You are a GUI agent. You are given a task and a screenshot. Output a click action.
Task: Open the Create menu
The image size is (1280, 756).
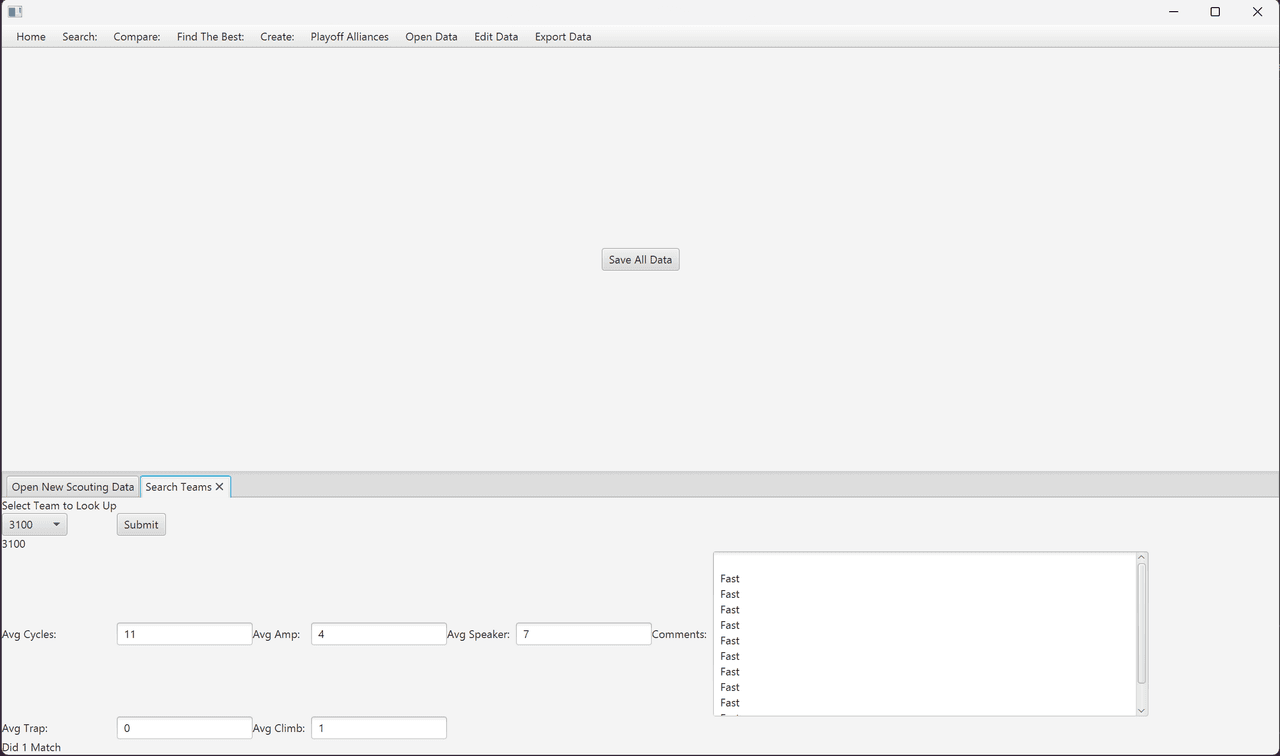277,37
